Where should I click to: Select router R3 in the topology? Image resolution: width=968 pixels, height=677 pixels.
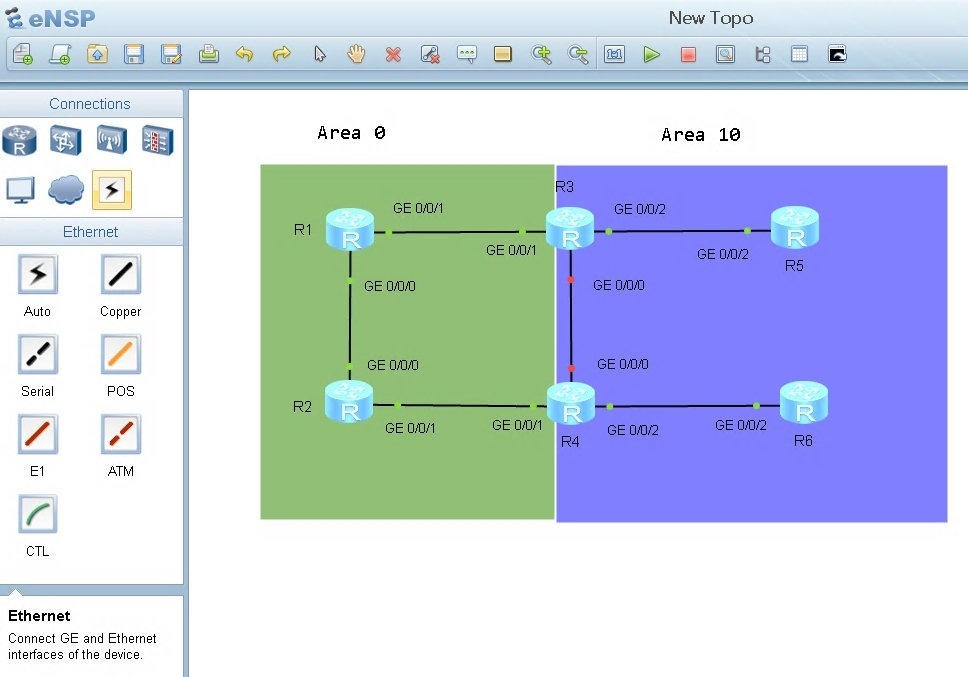[x=570, y=228]
